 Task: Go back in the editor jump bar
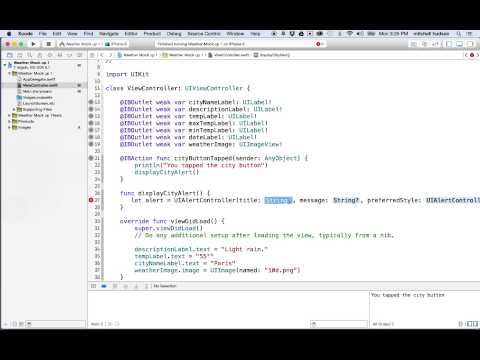point(102,55)
